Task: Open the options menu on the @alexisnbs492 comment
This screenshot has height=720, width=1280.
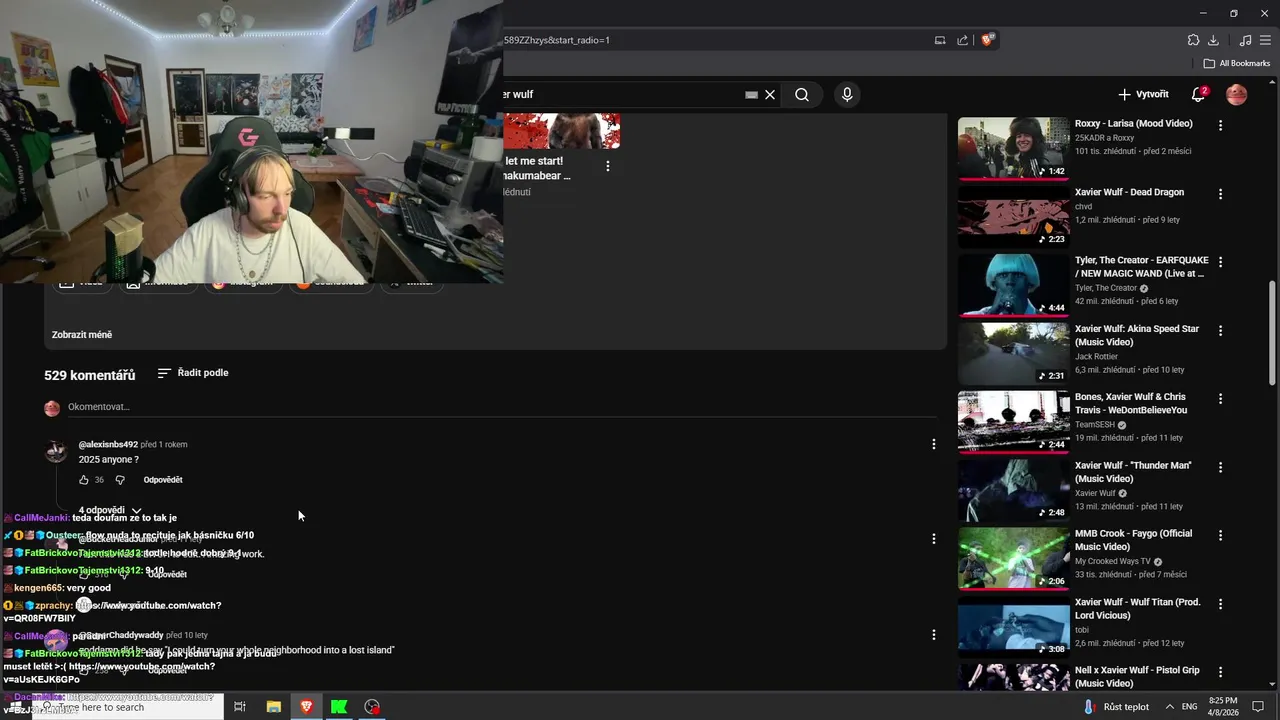Action: (x=933, y=444)
